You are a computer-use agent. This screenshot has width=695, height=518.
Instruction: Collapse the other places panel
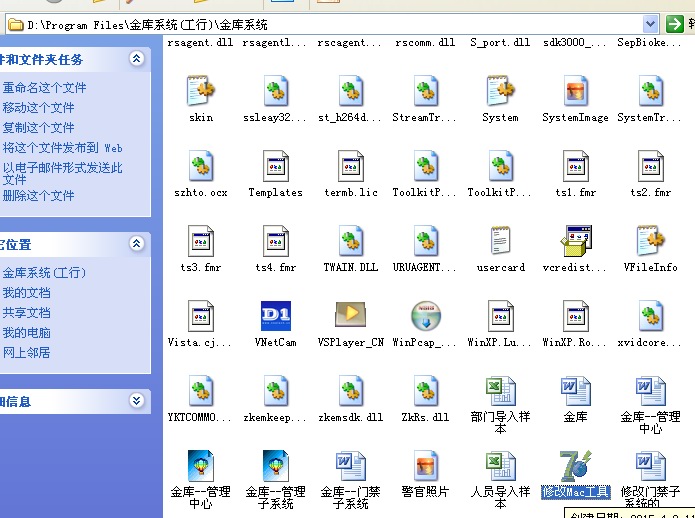(137, 244)
